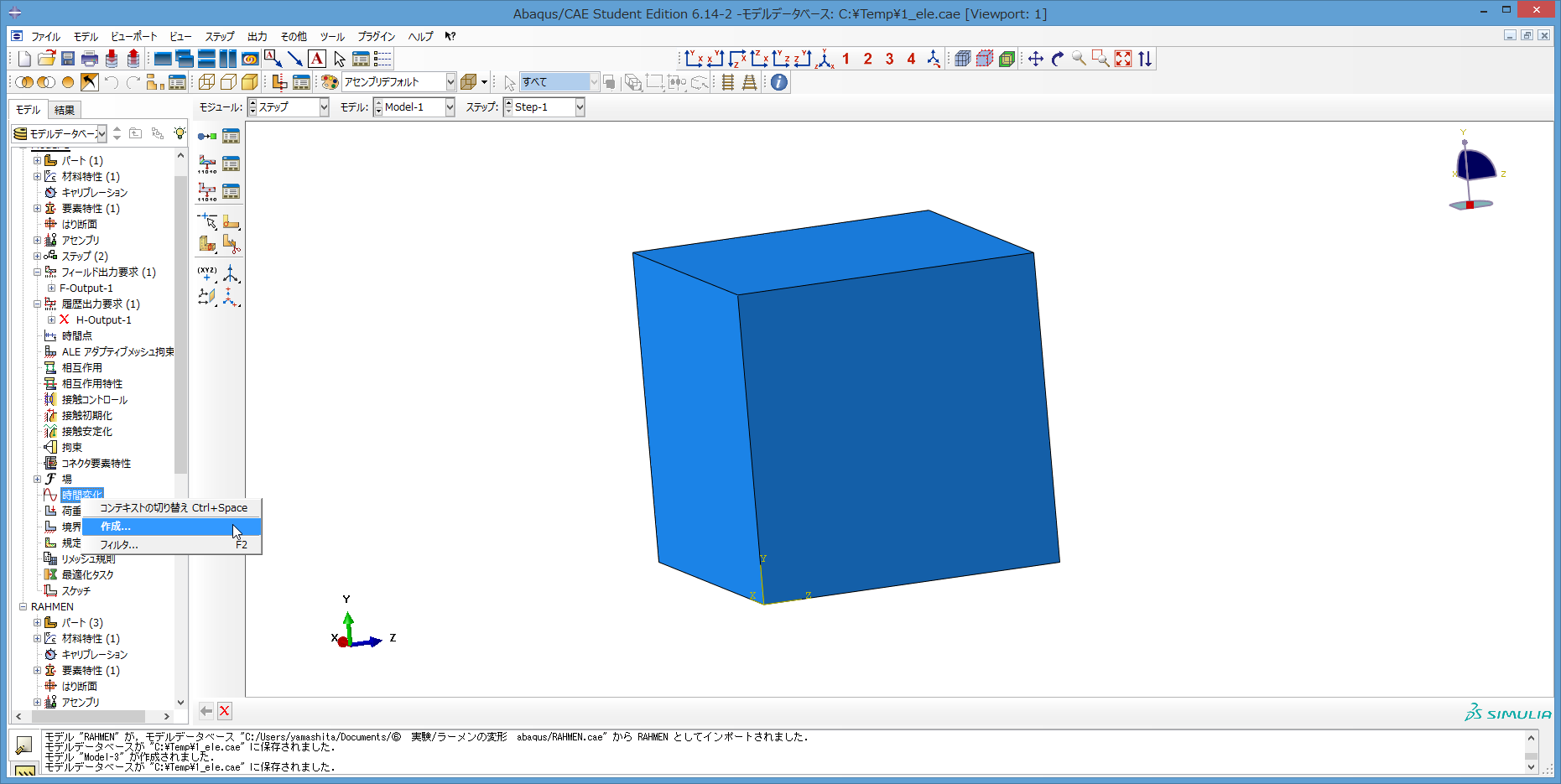Viewport: 1561px width, 784px height.
Task: Open the プラグイン menu
Action: click(377, 37)
